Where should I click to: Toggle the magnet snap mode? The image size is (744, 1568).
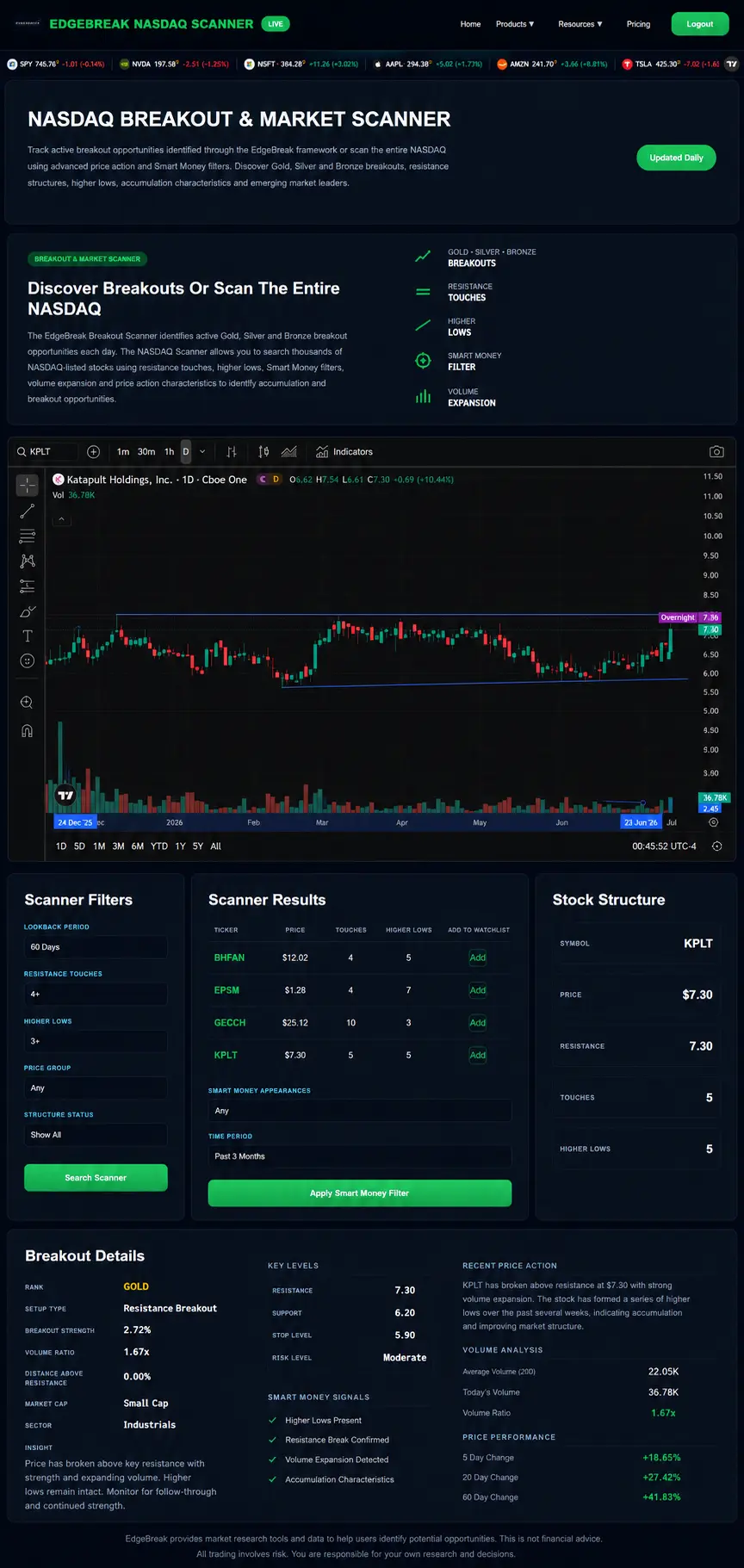pyautogui.click(x=28, y=730)
